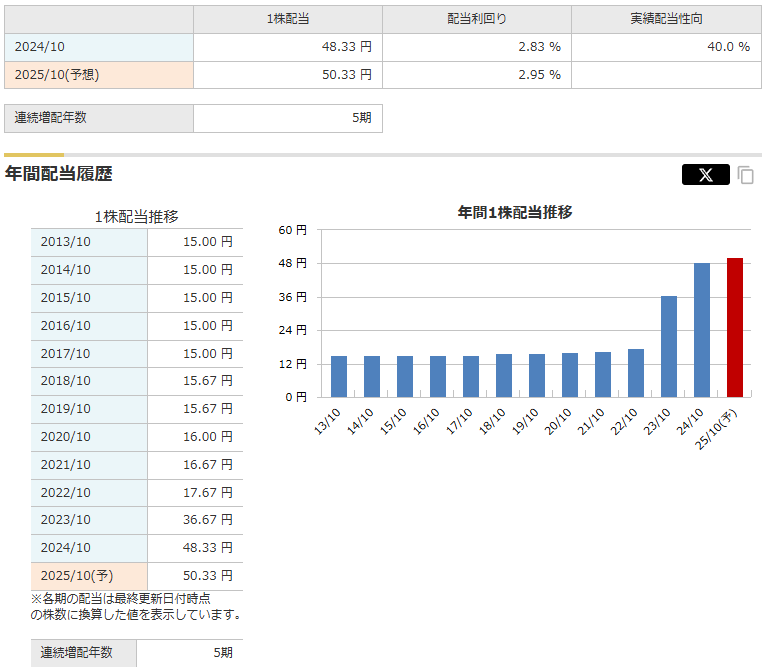Click the 23/10 bar in chart
The width and height of the screenshot is (762, 667).
669,346
